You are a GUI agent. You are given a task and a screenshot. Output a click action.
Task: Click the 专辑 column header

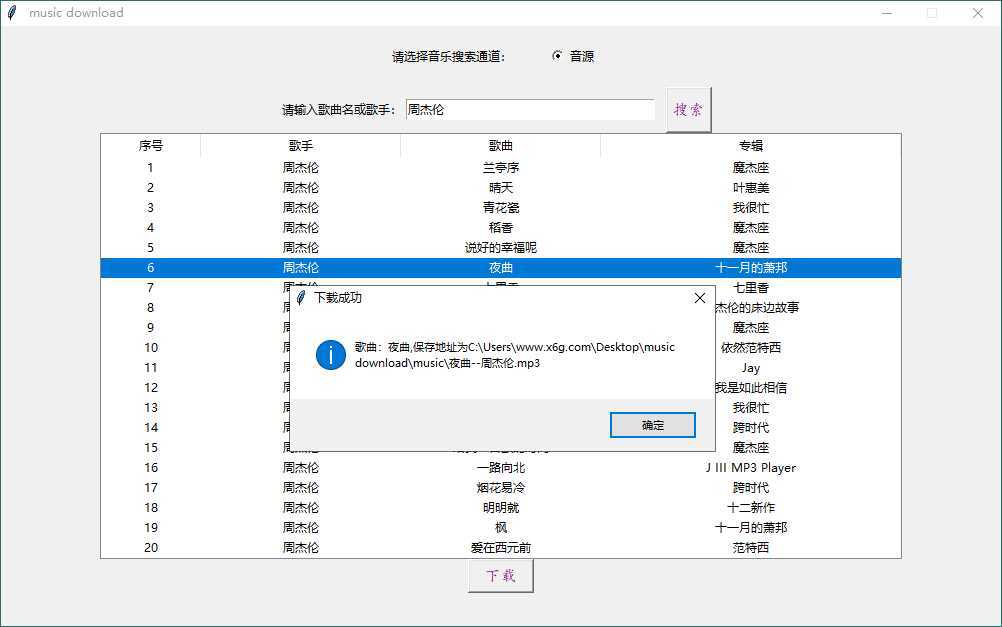coord(750,145)
